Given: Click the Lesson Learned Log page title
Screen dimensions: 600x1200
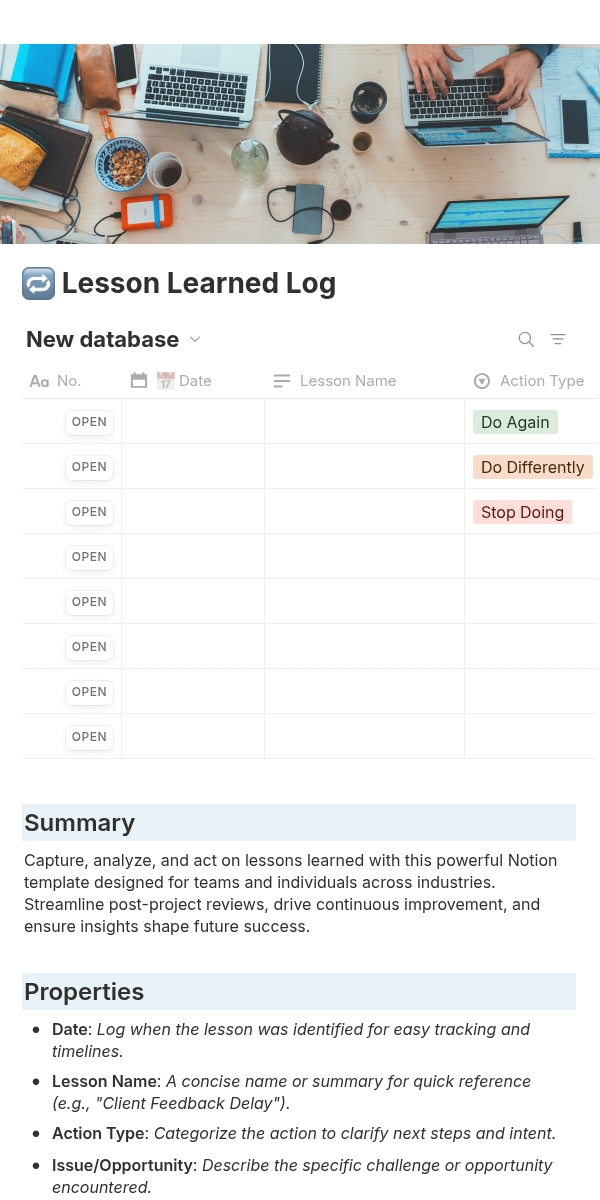Looking at the screenshot, I should click(199, 283).
